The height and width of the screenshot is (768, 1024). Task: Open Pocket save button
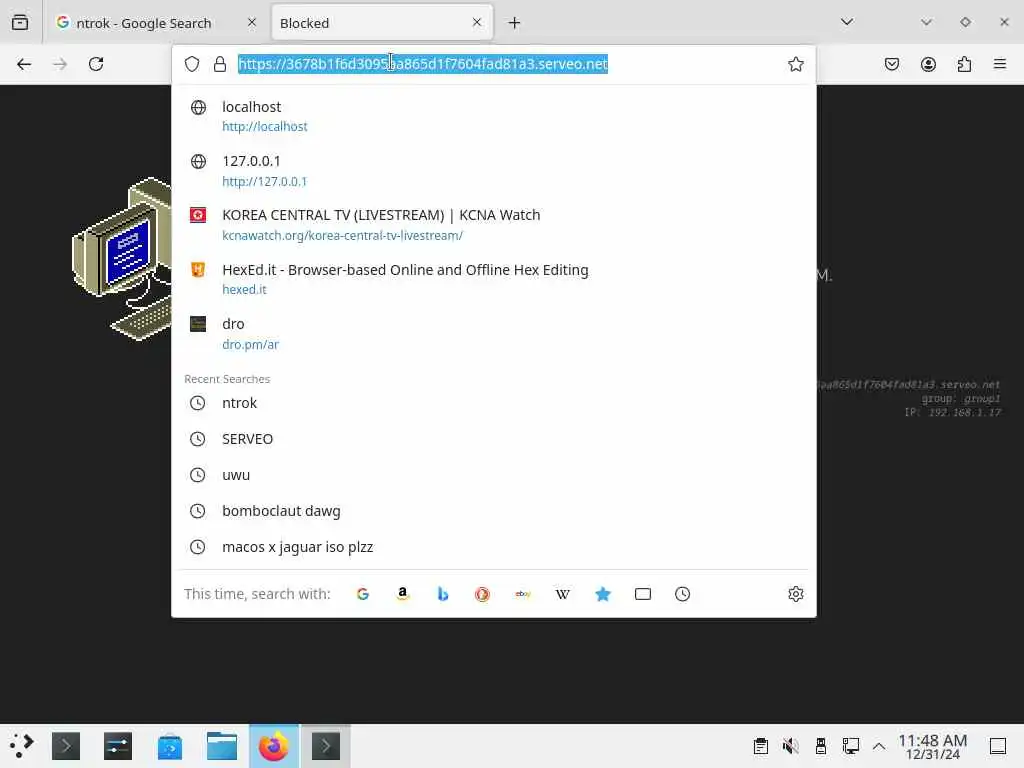[x=892, y=64]
